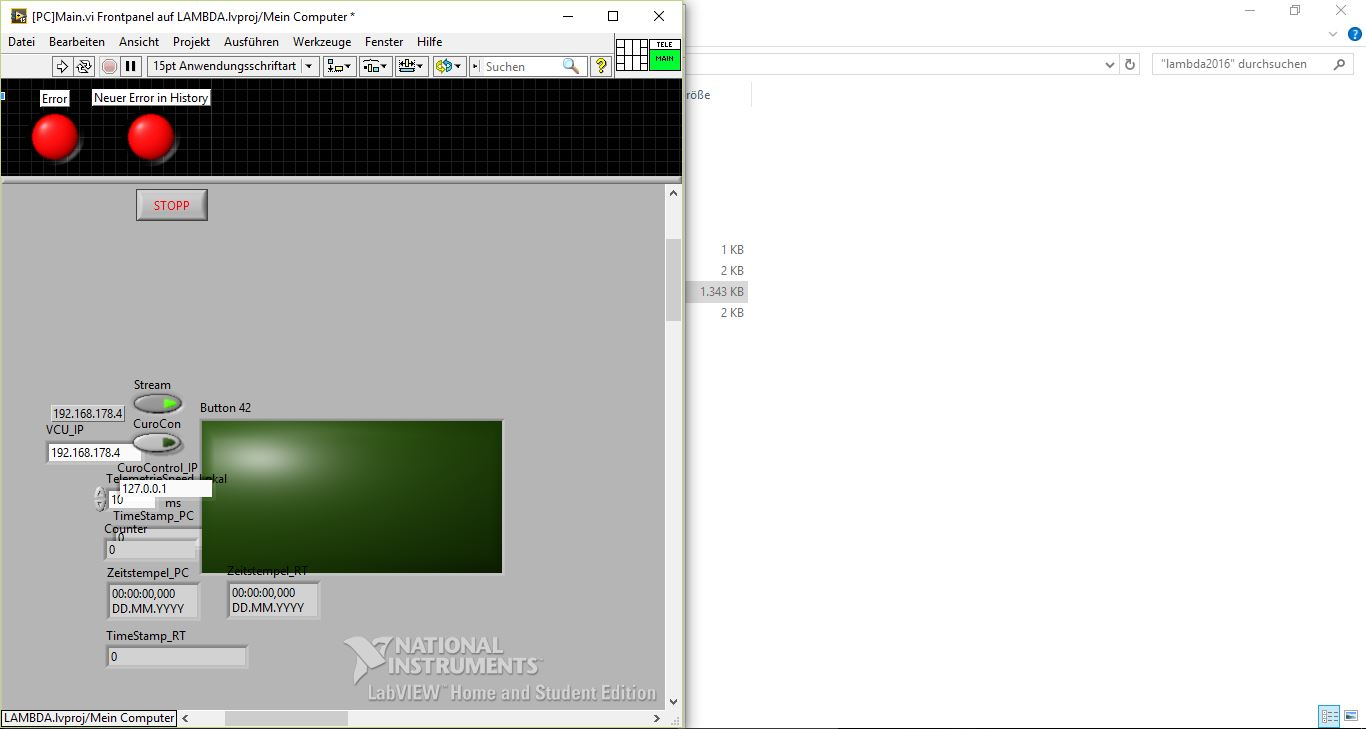The height and width of the screenshot is (729, 1366).
Task: Expand the font size dropdown arrow
Action: [309, 66]
